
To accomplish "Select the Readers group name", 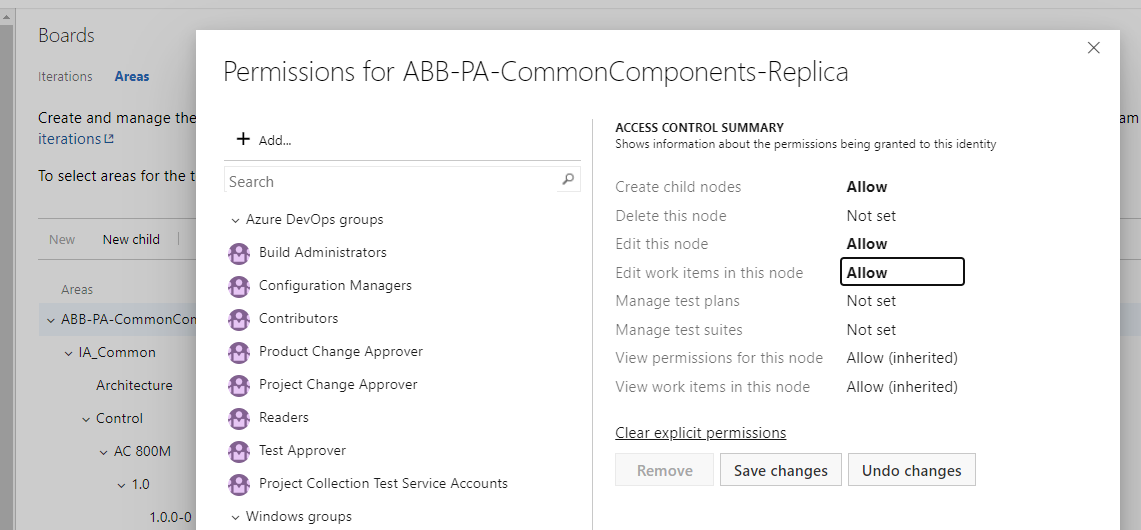I will [x=284, y=417].
